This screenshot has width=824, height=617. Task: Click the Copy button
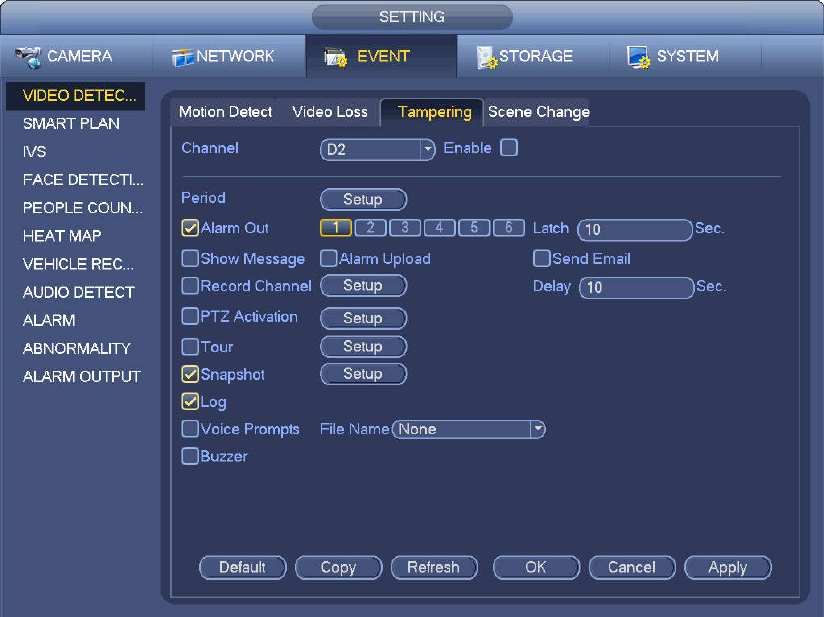point(339,568)
